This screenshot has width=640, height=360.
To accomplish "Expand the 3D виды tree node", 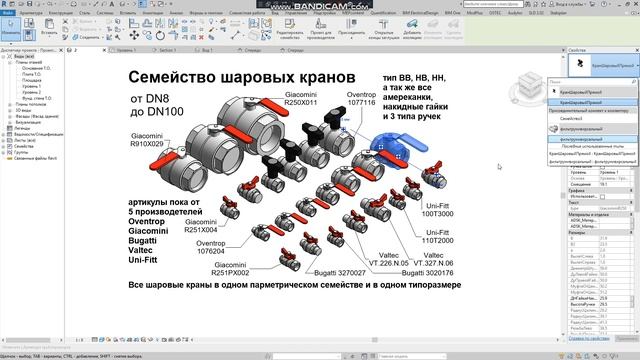I will [x=9, y=111].
